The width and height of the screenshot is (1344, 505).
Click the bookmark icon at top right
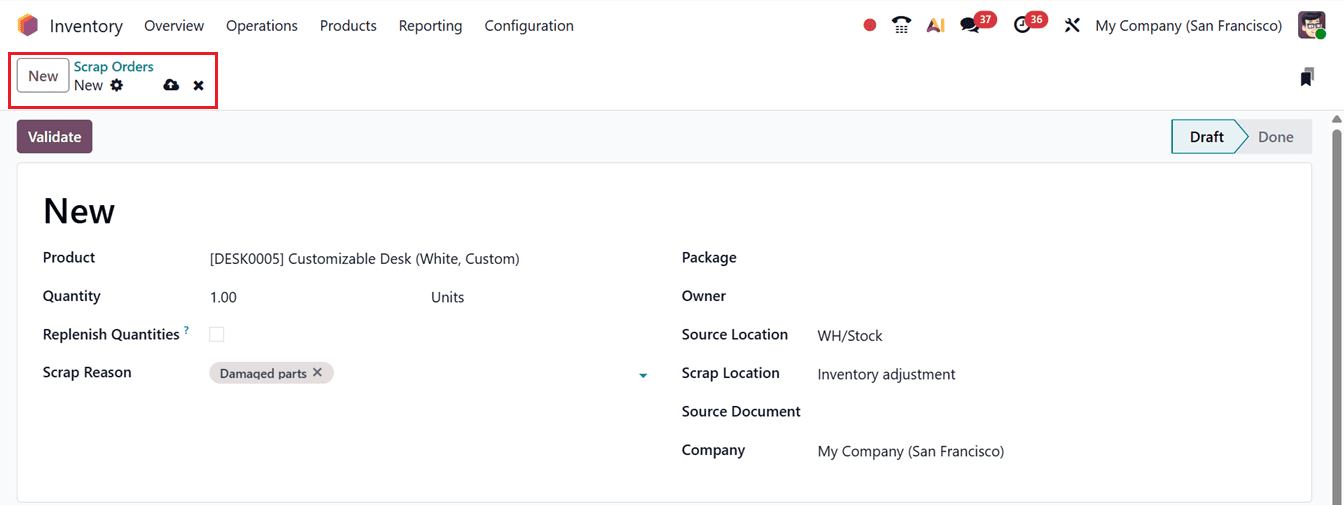point(1307,77)
